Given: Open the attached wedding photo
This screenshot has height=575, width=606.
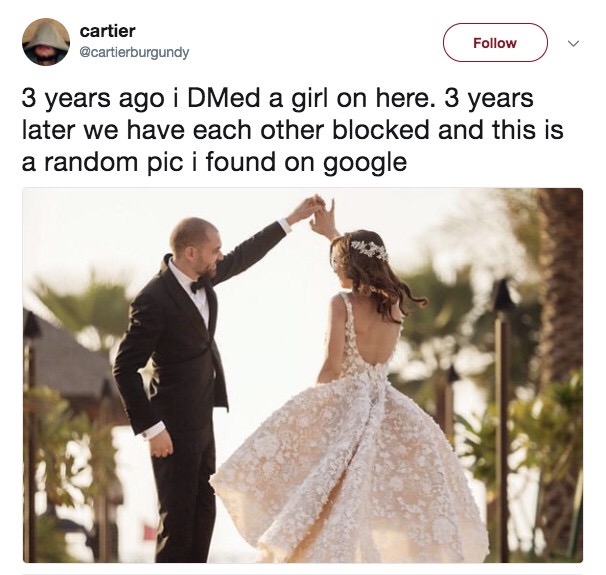Looking at the screenshot, I should [x=303, y=375].
